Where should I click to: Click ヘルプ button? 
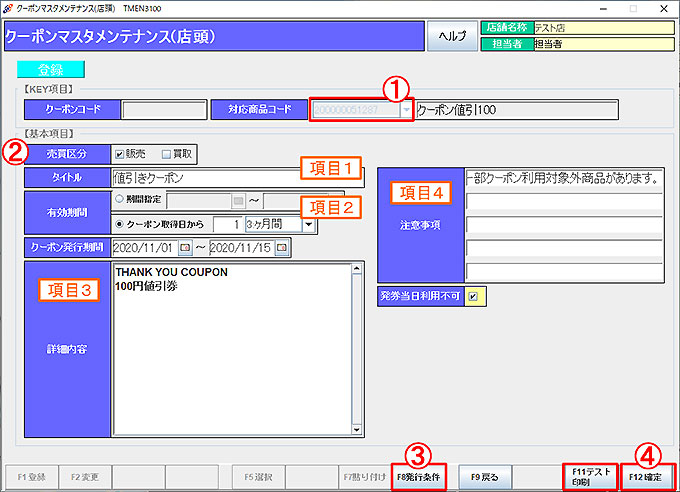(x=452, y=36)
